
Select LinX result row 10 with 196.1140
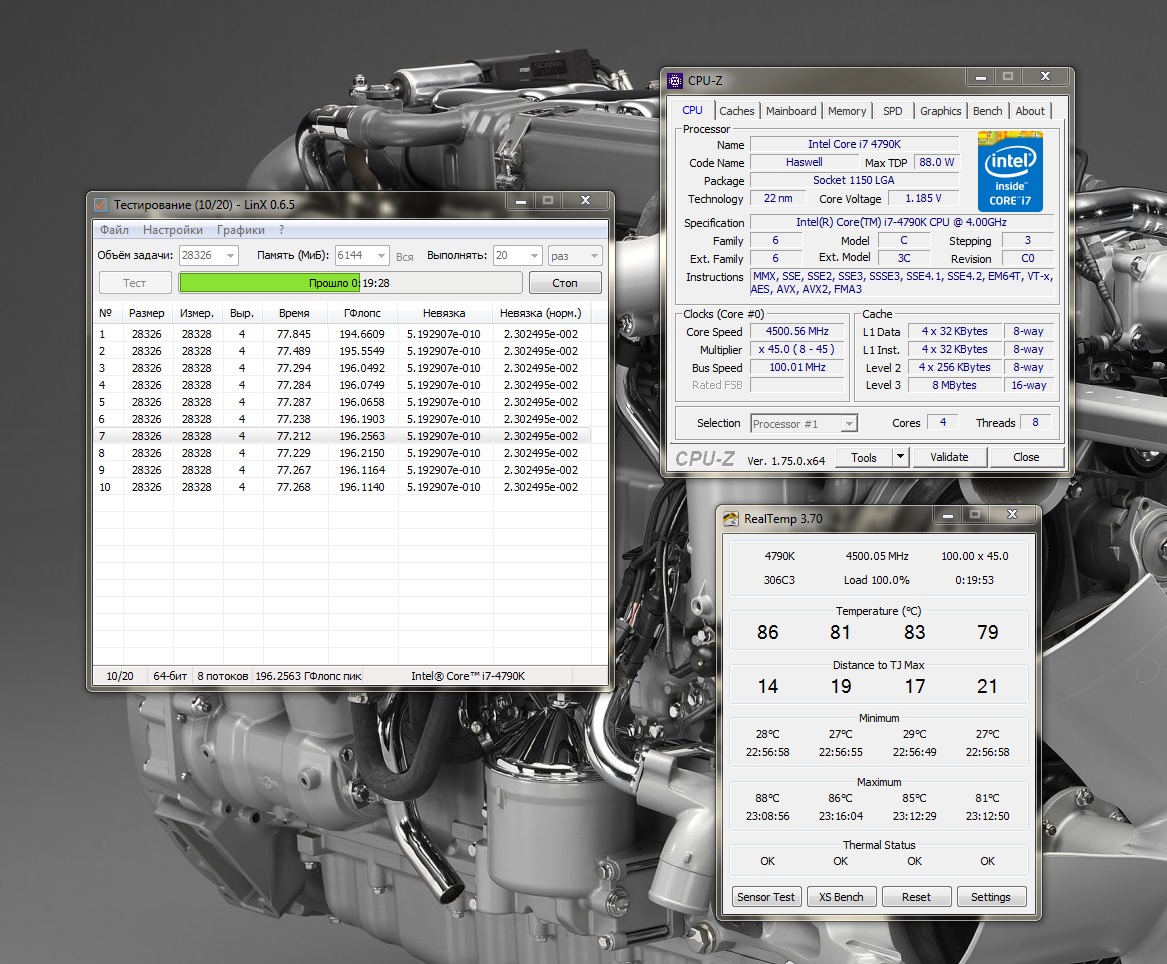(342, 487)
